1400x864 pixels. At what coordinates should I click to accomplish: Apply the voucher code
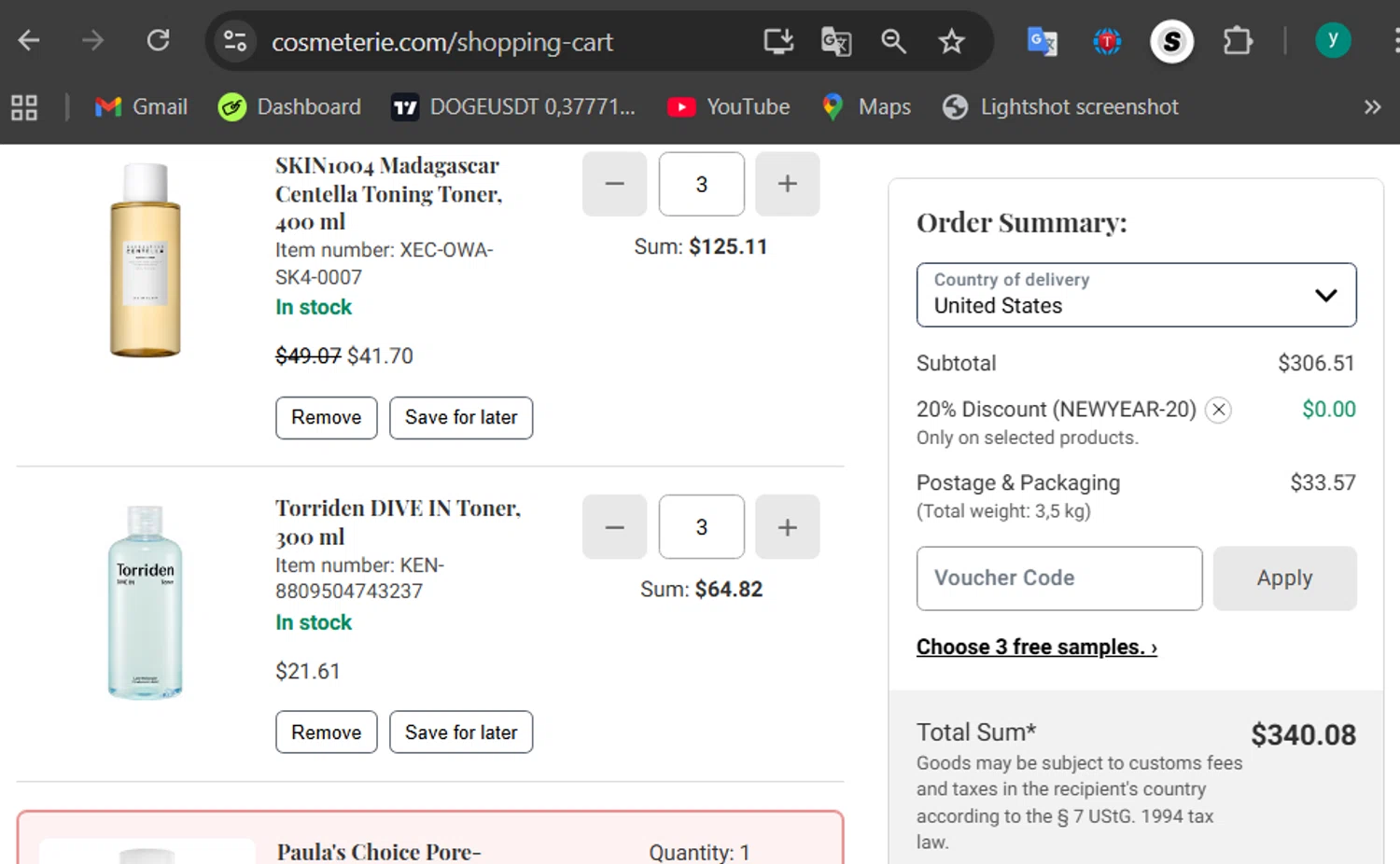[1285, 578]
